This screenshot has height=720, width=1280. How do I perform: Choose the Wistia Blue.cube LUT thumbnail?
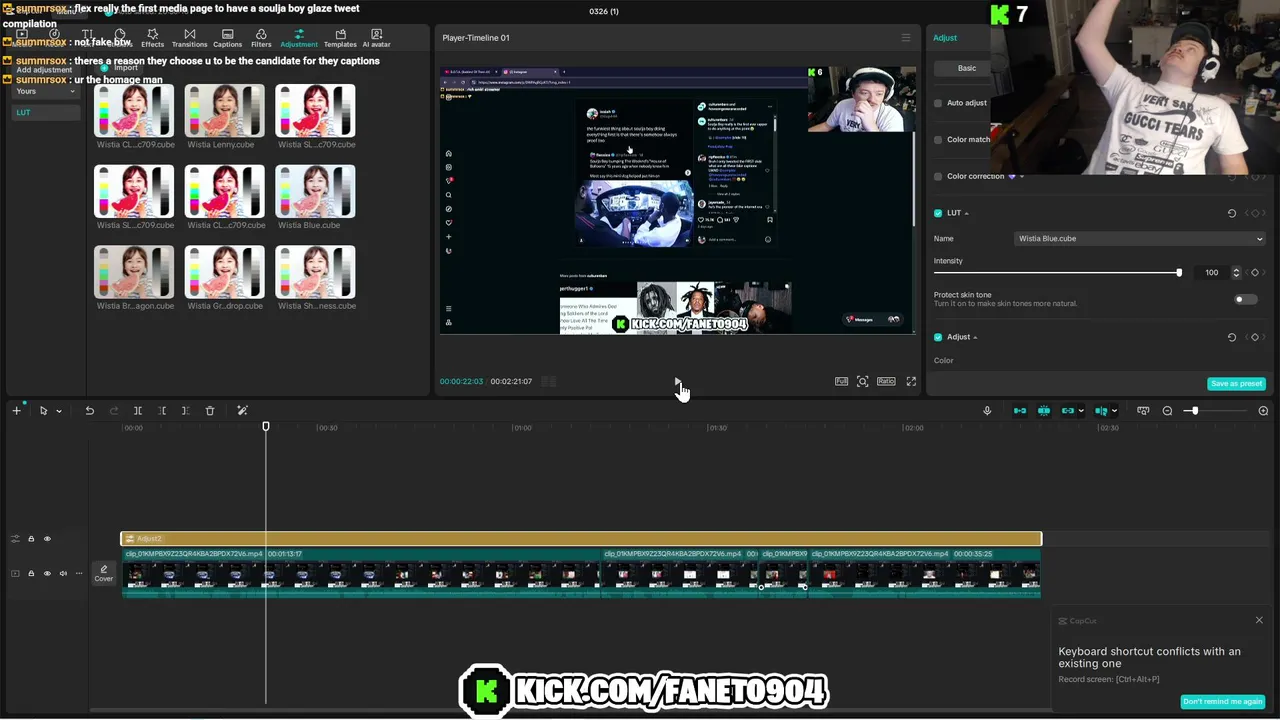click(315, 191)
